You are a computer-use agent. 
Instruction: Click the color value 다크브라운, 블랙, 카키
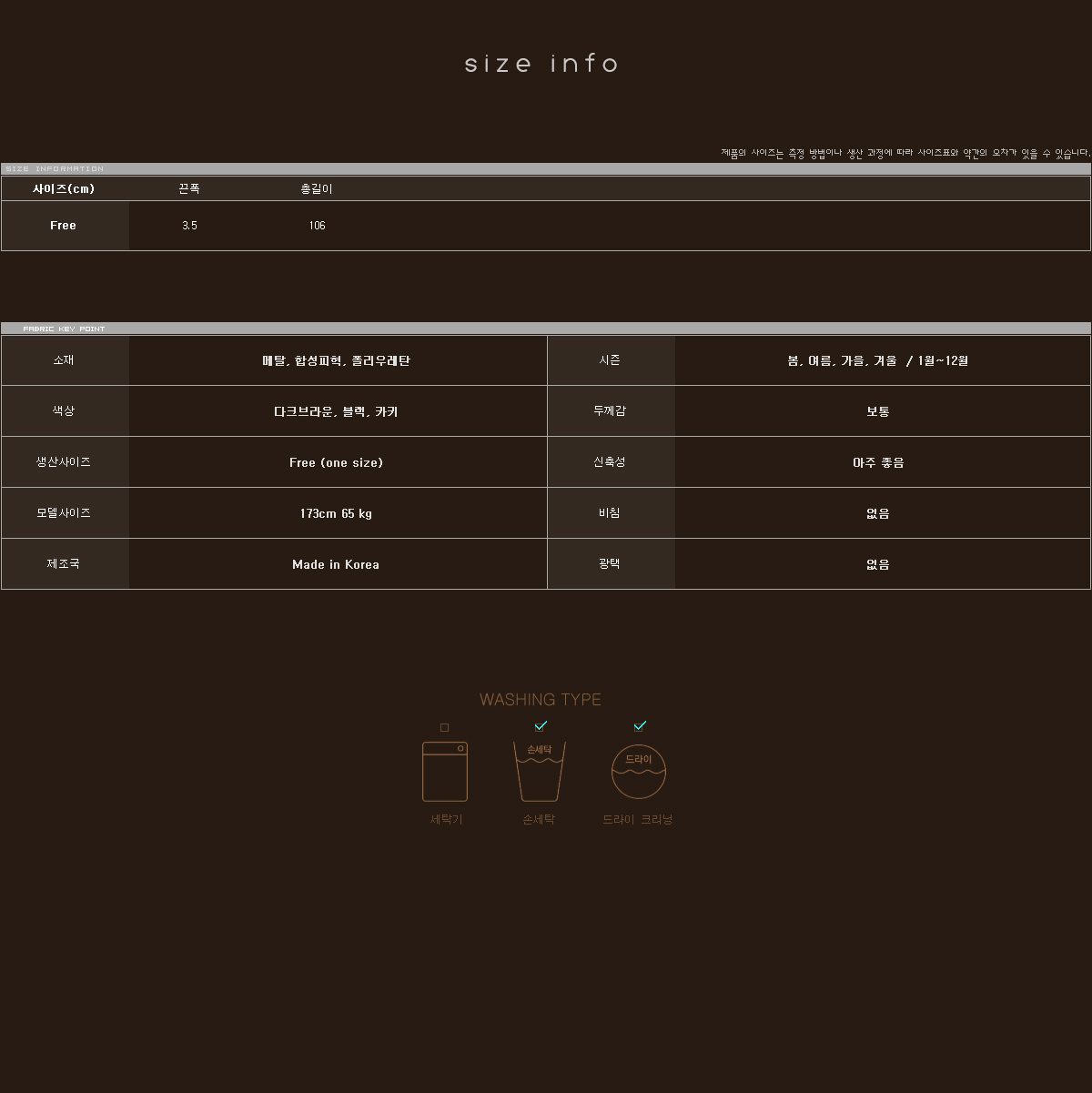336,412
